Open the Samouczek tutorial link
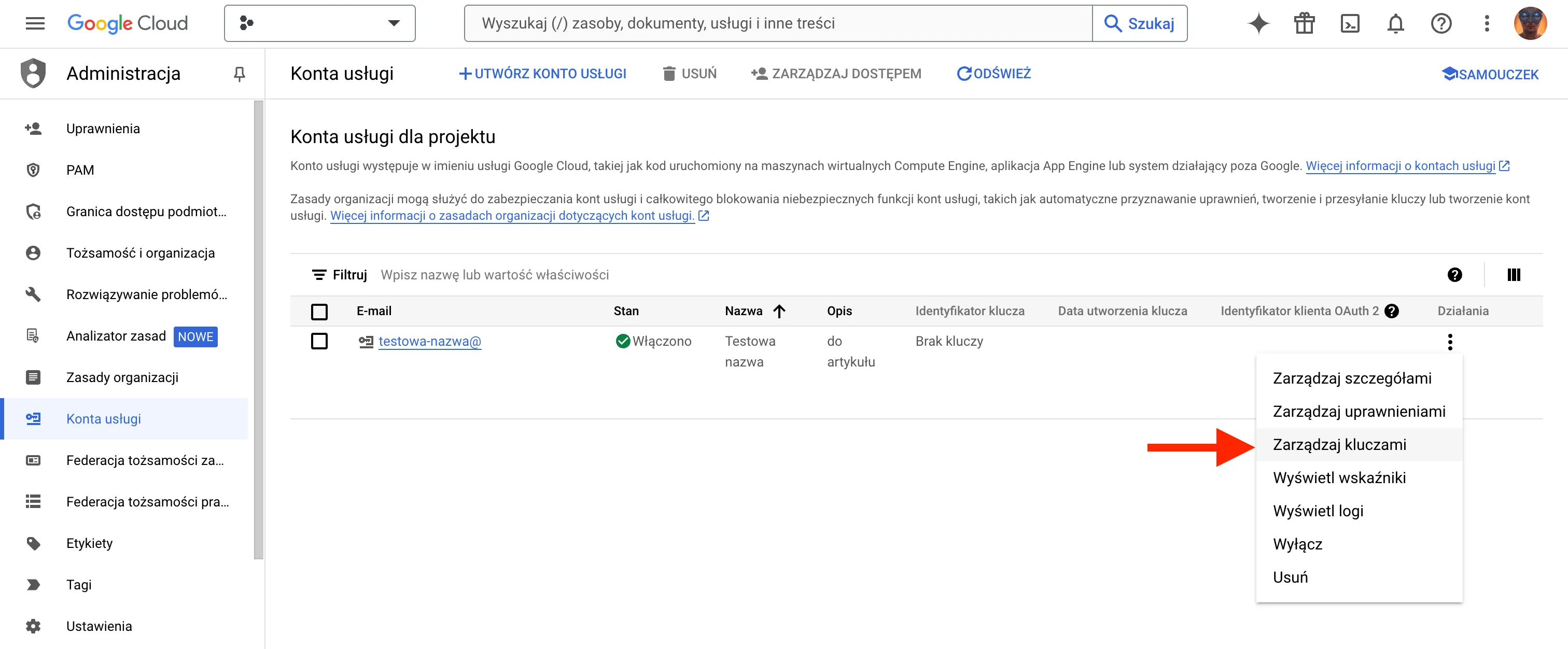Screen dimensions: 1568x649 (x=1490, y=74)
